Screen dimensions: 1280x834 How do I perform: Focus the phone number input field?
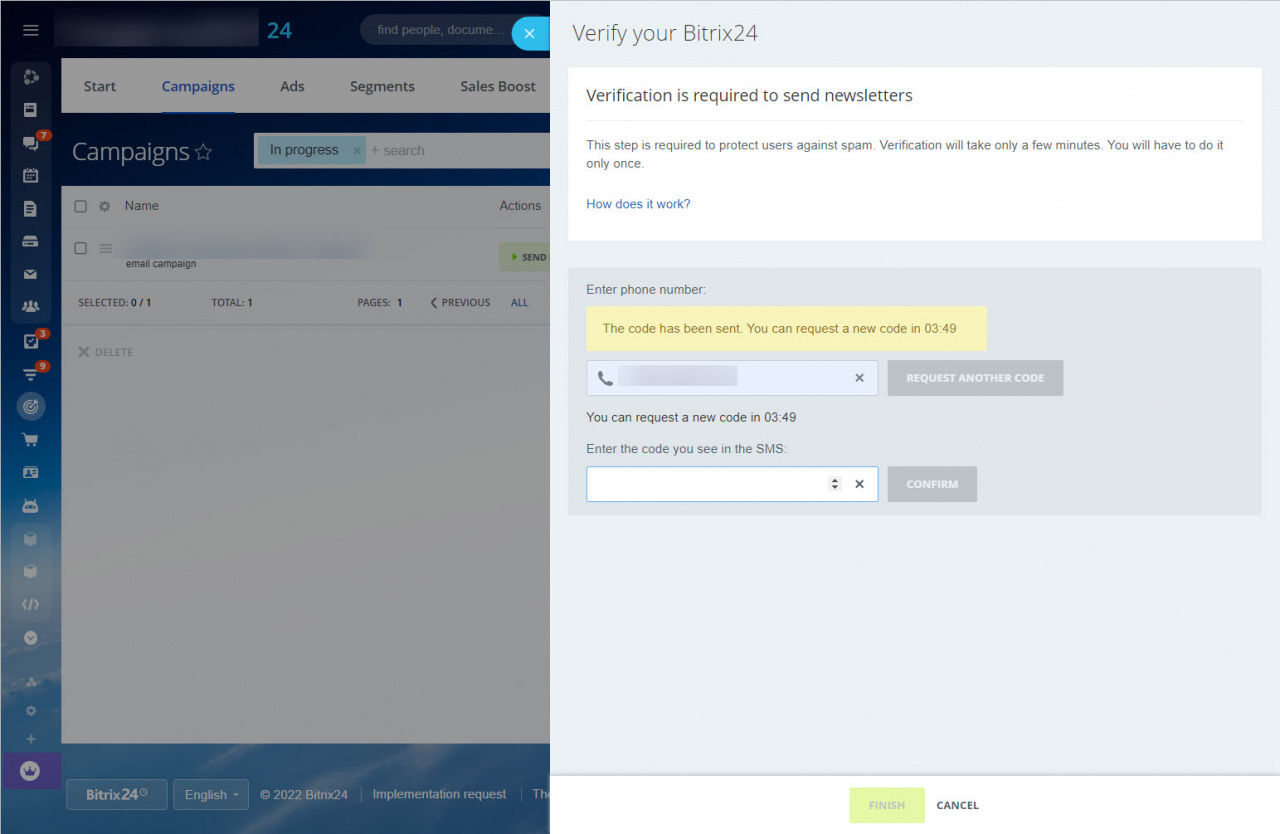pos(732,378)
